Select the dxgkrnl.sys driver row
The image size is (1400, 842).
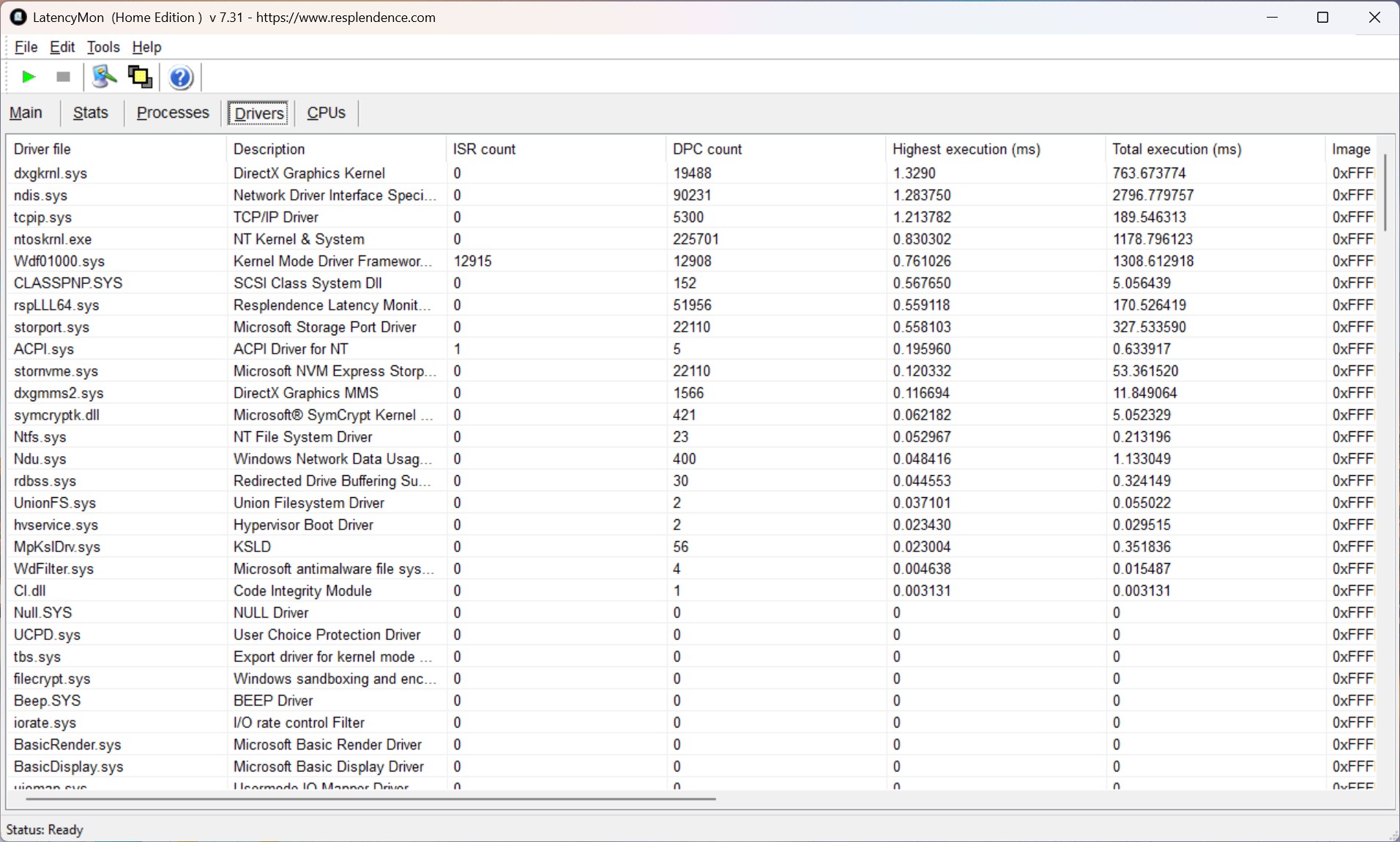pyautogui.click(x=51, y=174)
